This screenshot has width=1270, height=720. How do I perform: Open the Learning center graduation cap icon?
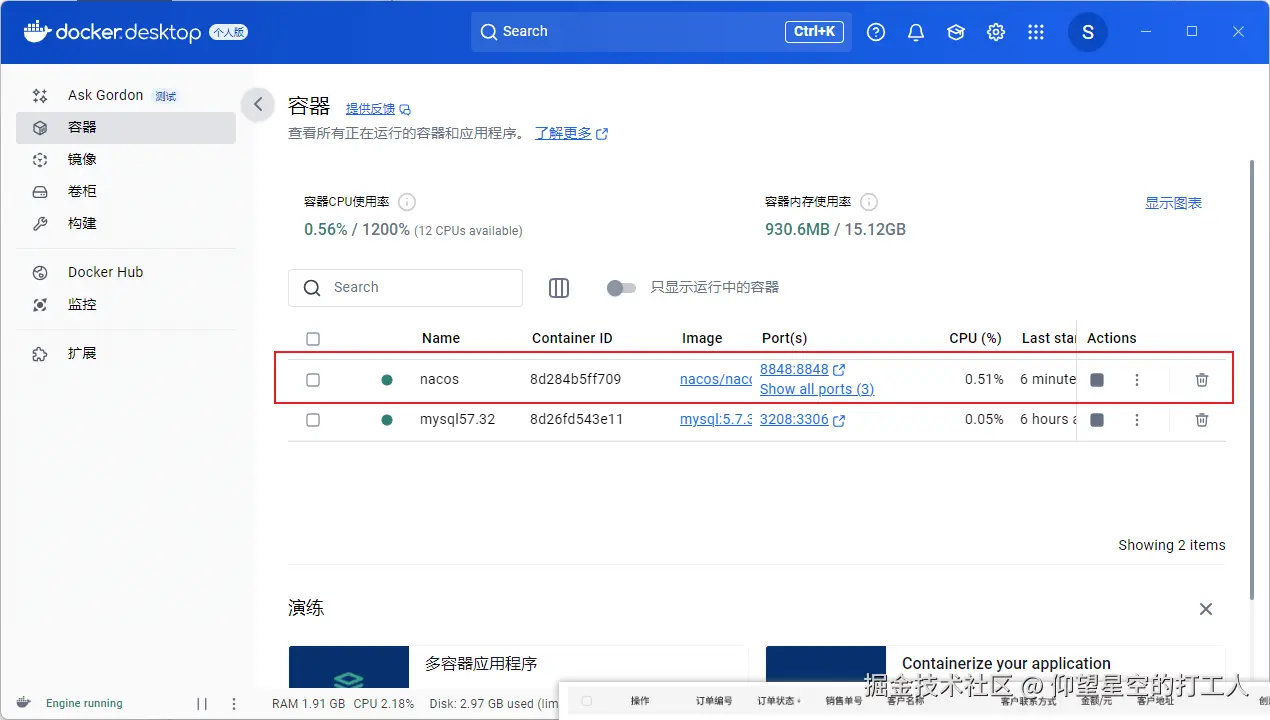pos(956,32)
